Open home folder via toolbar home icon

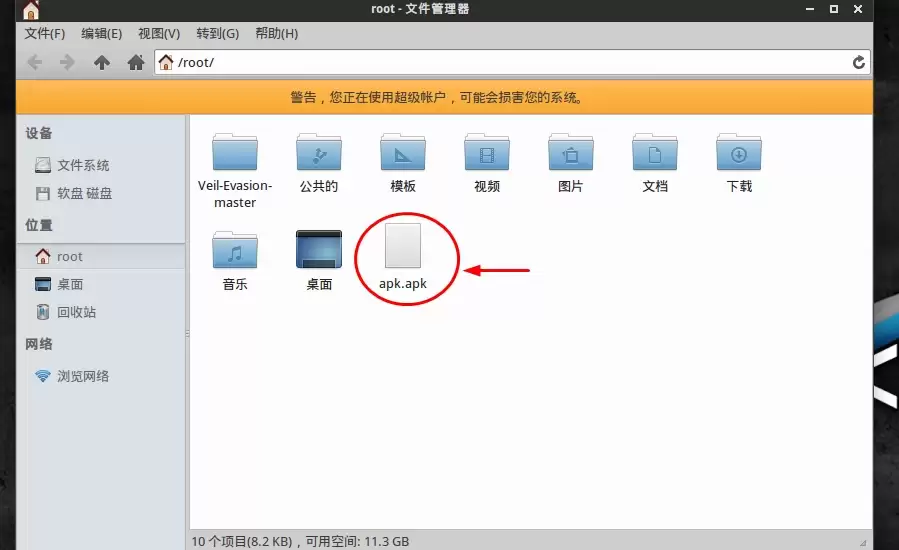(136, 62)
